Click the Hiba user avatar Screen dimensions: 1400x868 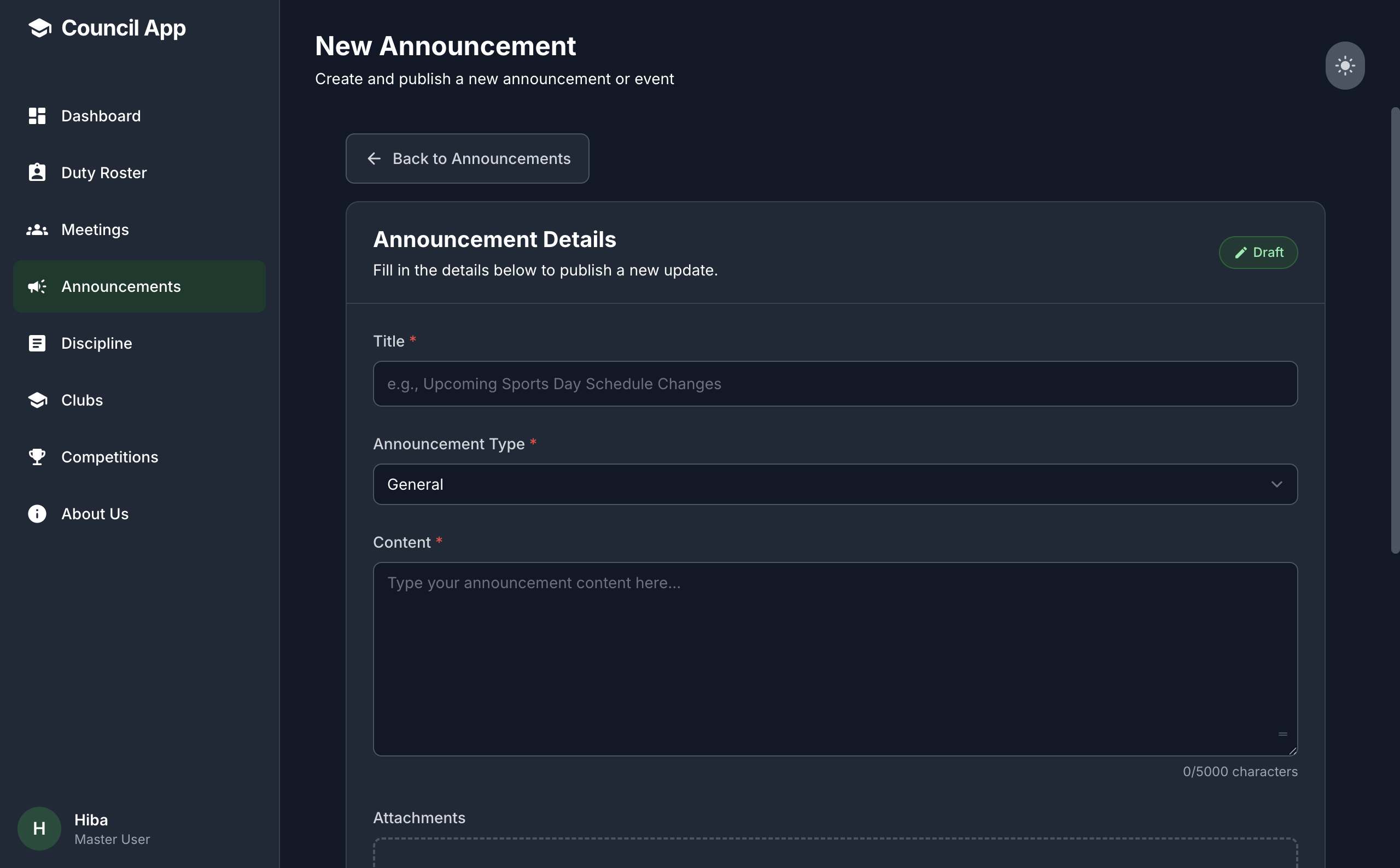(x=39, y=829)
